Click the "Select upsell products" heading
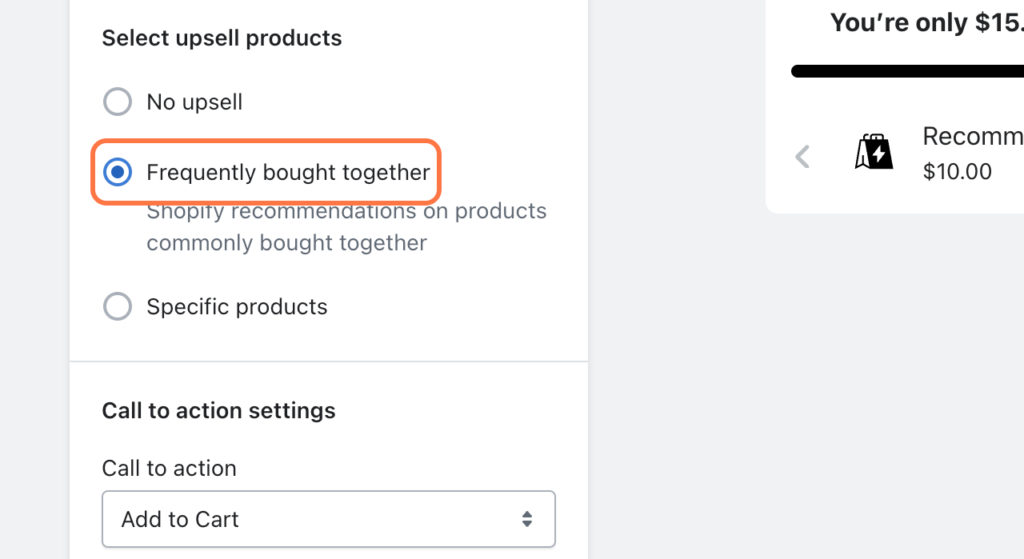 [x=222, y=38]
